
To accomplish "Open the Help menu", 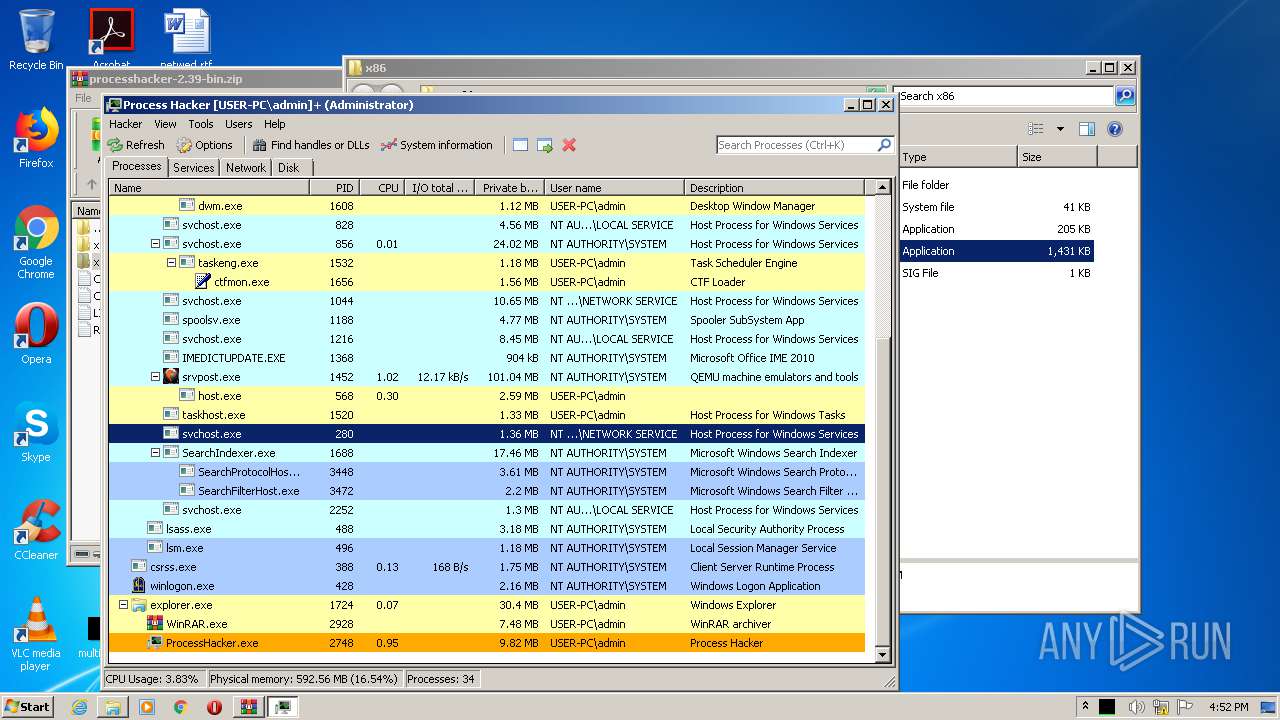I will point(275,124).
